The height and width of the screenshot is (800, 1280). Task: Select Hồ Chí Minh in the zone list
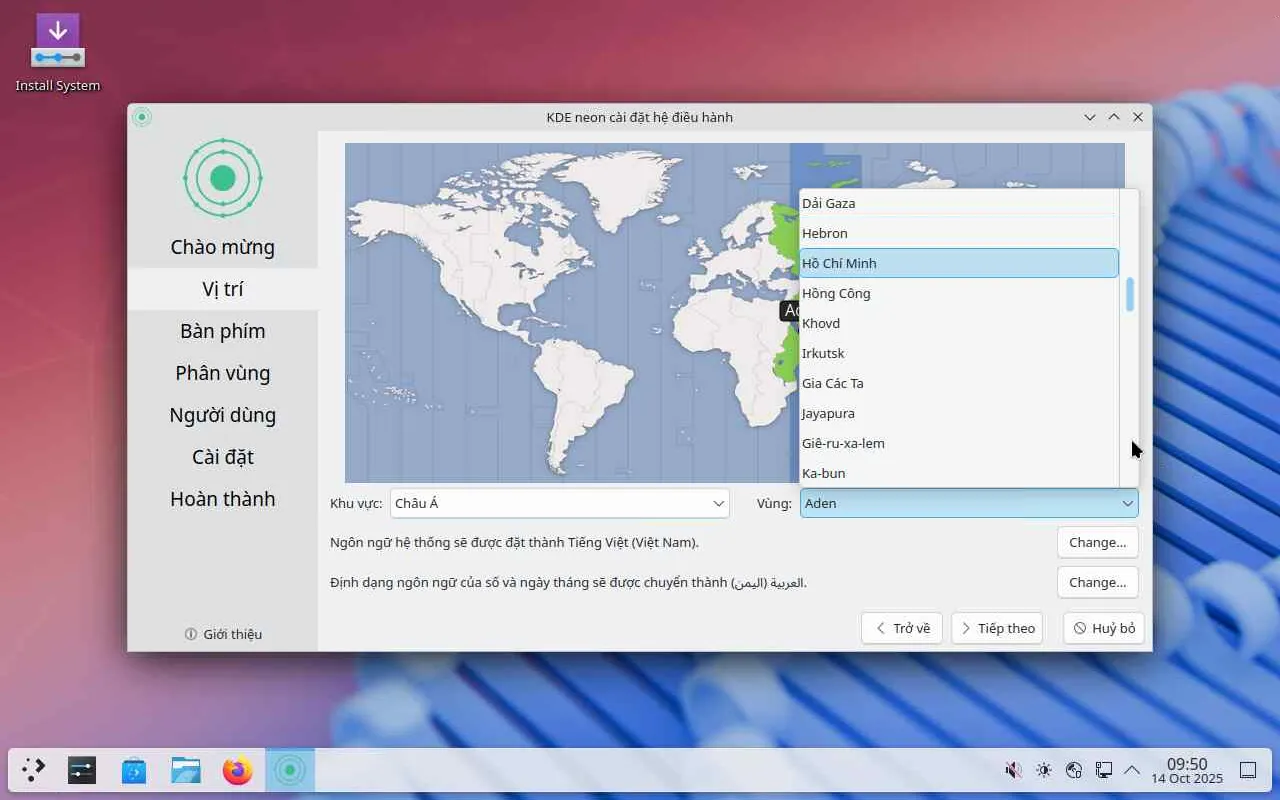[959, 263]
